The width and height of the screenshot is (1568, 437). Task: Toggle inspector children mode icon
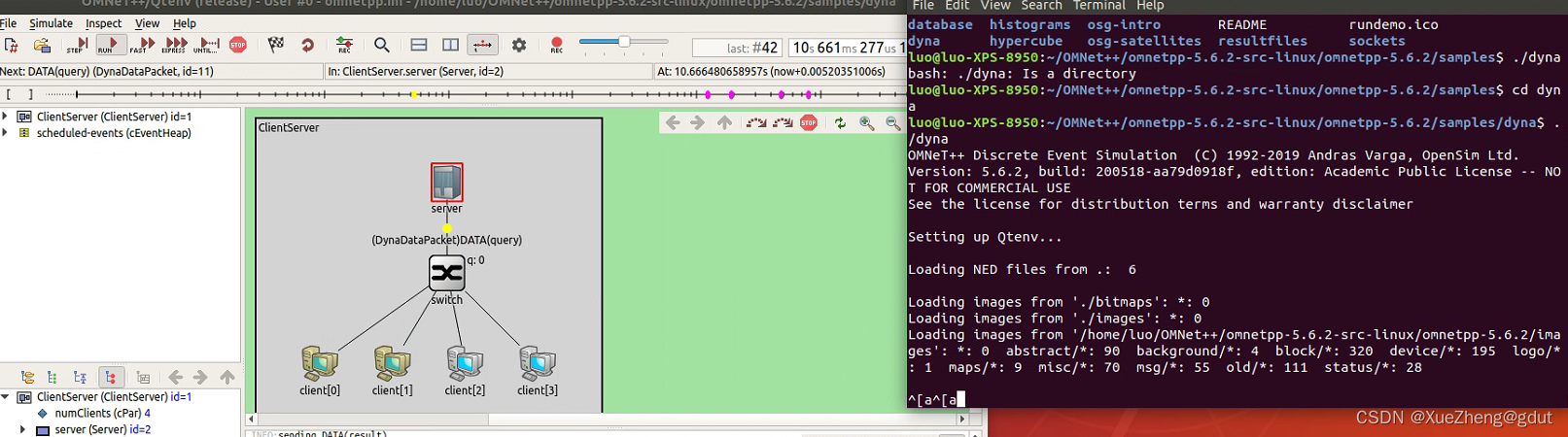[111, 378]
